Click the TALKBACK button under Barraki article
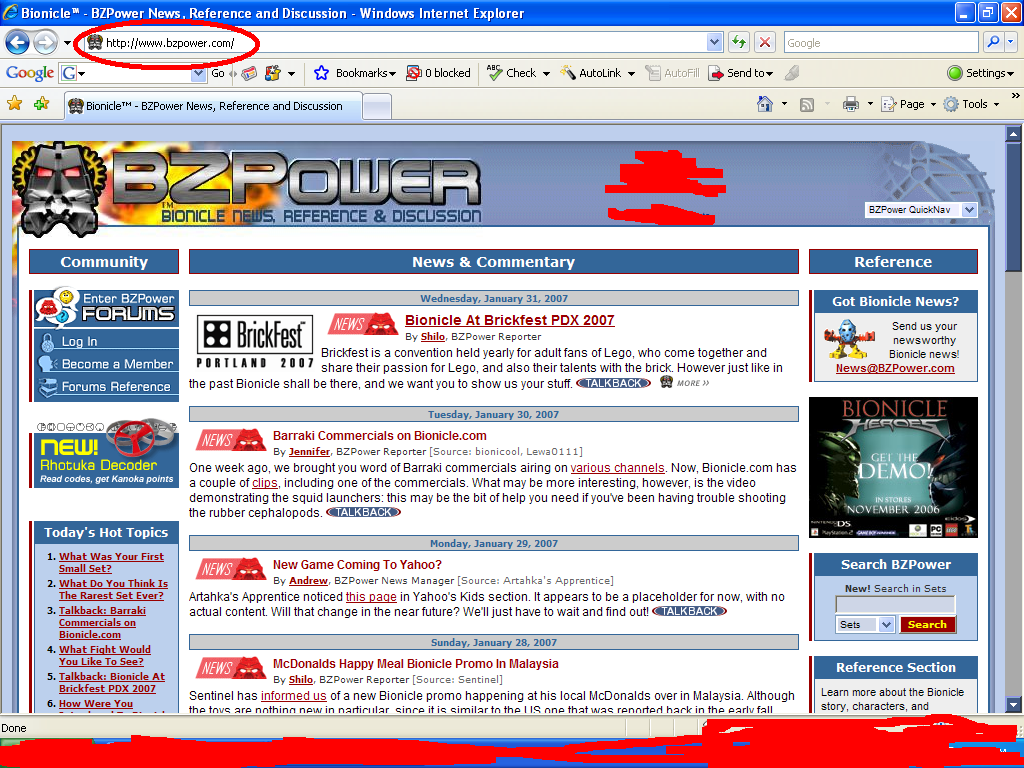The height and width of the screenshot is (768, 1024). coord(363,513)
